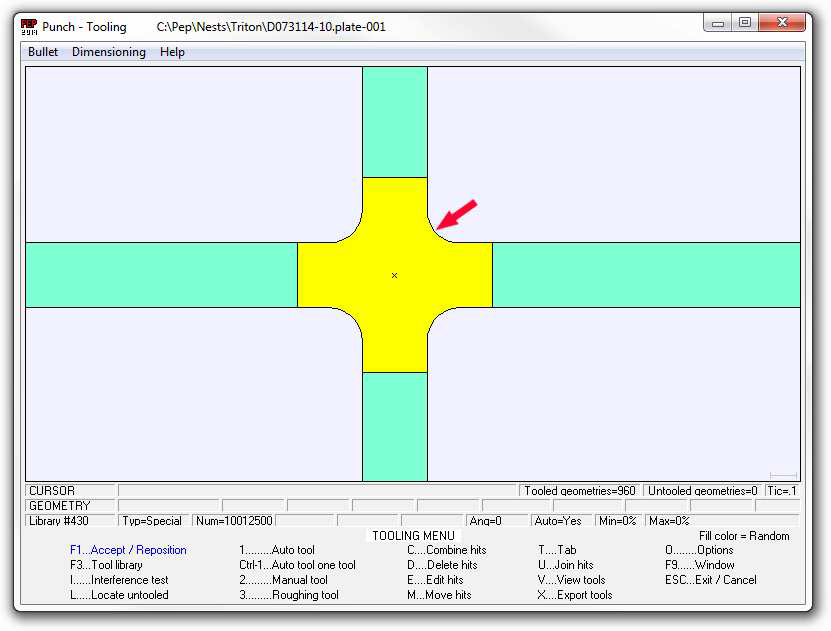
Task: Open View tools command
Action: (571, 580)
